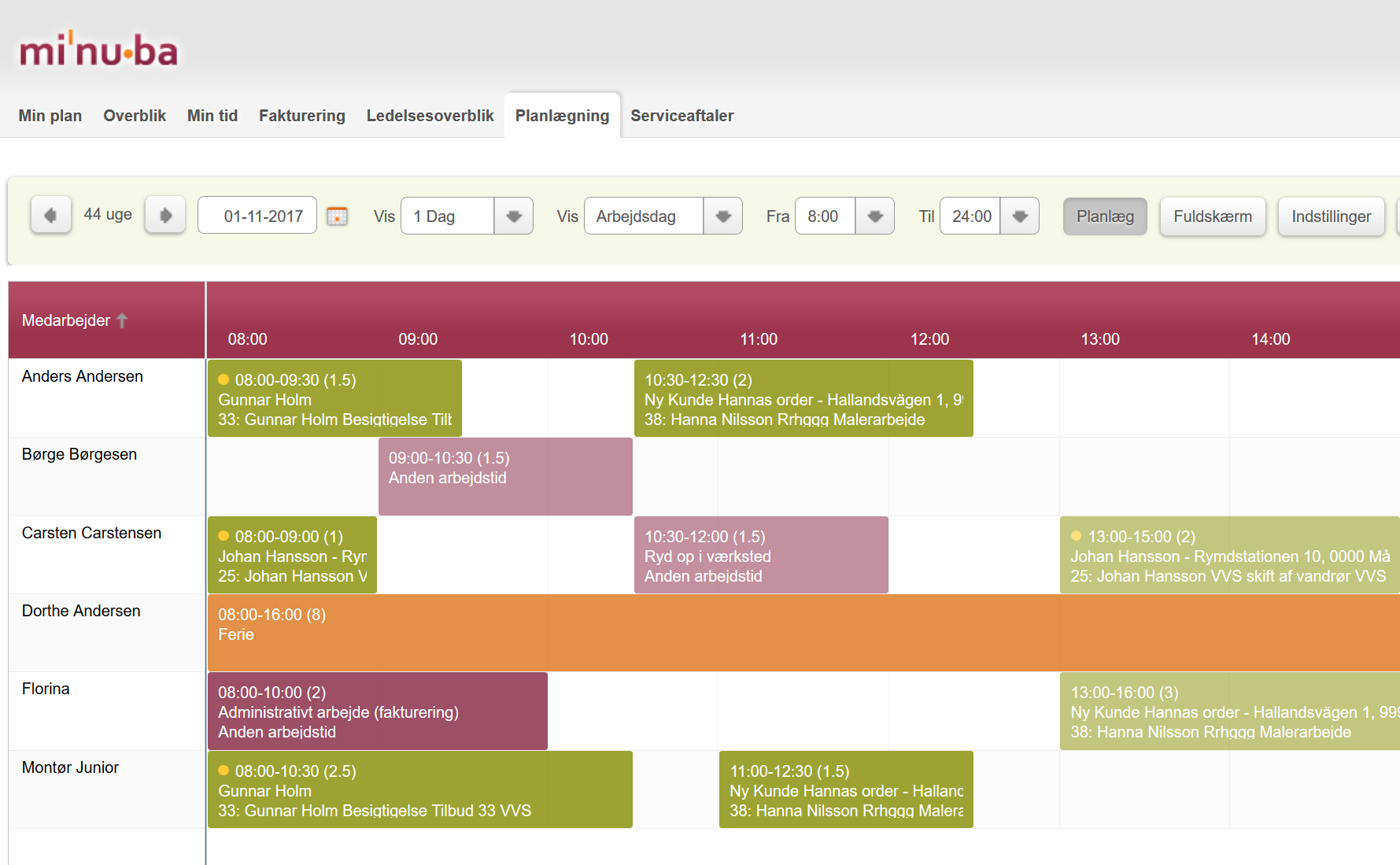The height and width of the screenshot is (865, 1400).
Task: Click the 13:00 time header
Action: pyautogui.click(x=1100, y=339)
